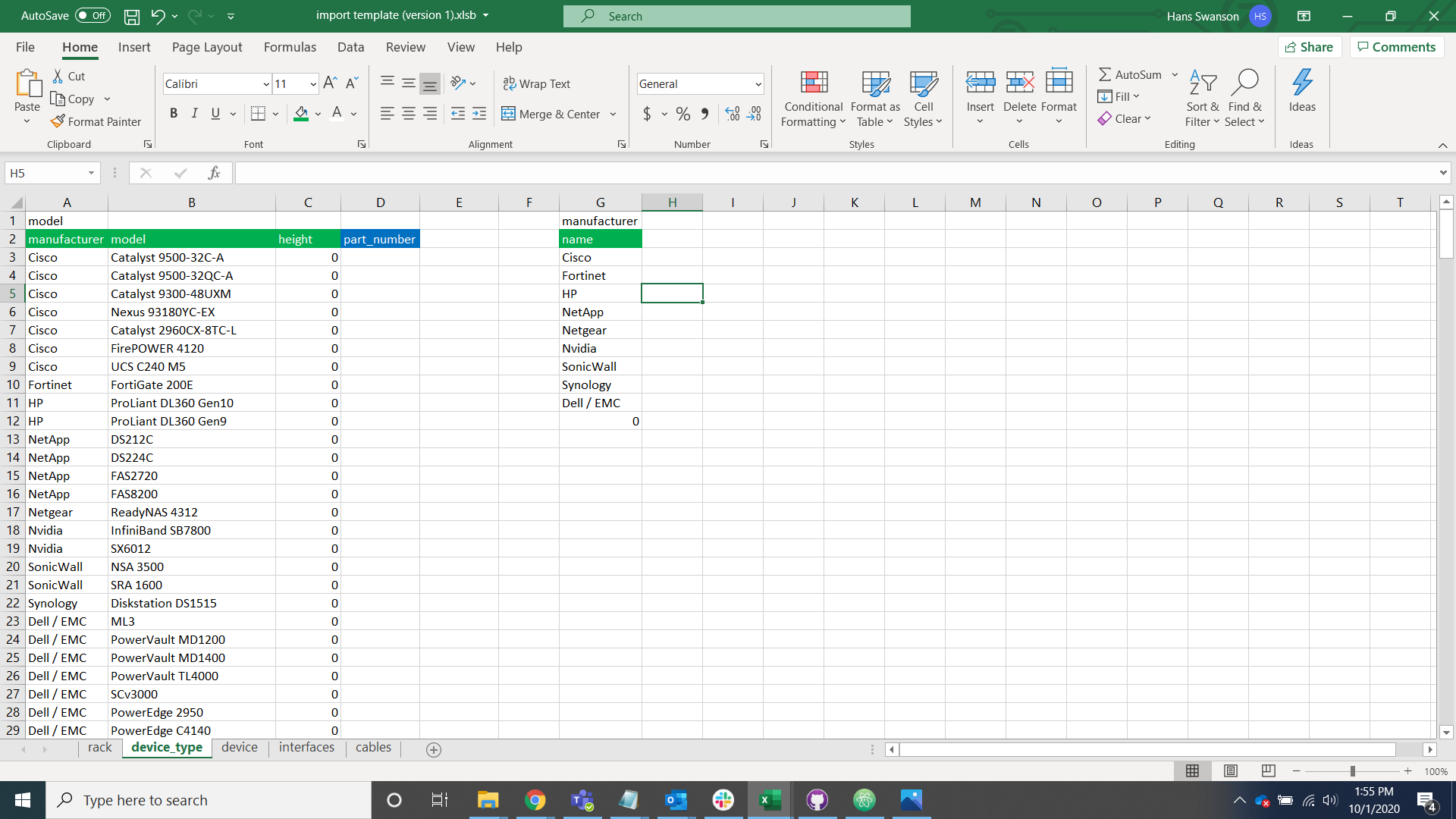
Task: Open the Calibri font name dropdown
Action: click(x=266, y=84)
